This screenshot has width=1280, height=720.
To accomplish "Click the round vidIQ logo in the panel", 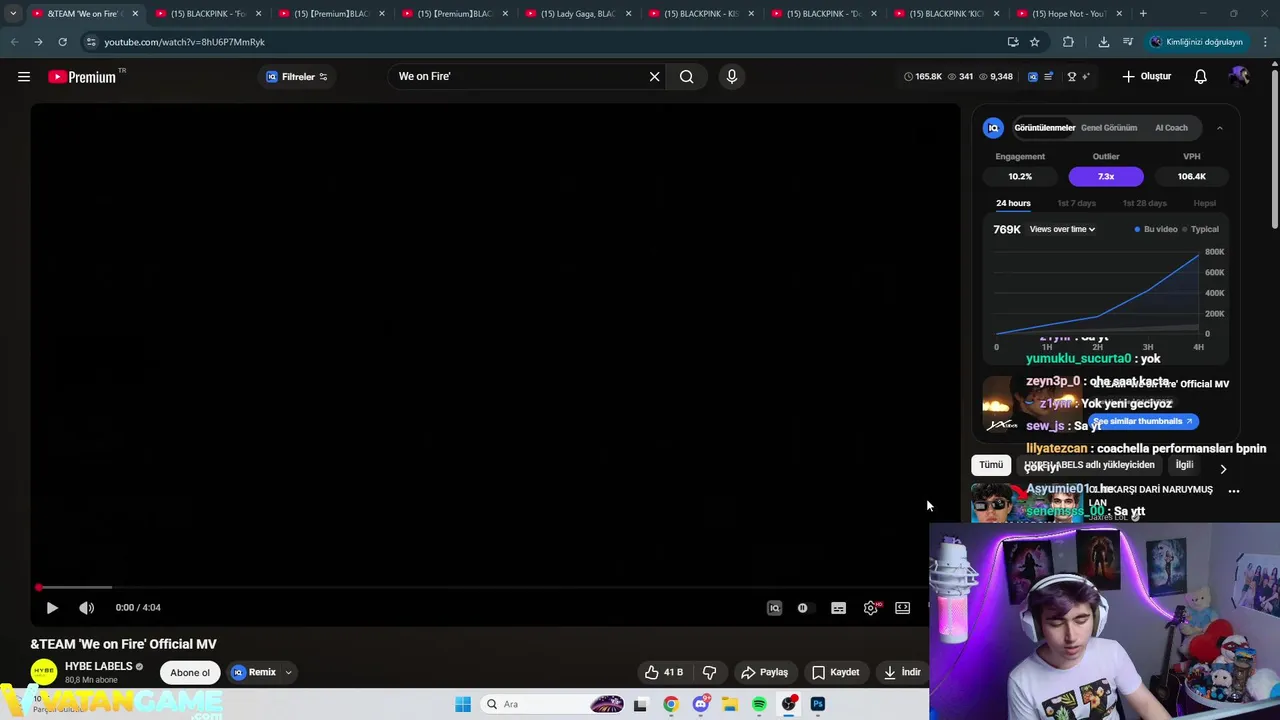I will (993, 128).
